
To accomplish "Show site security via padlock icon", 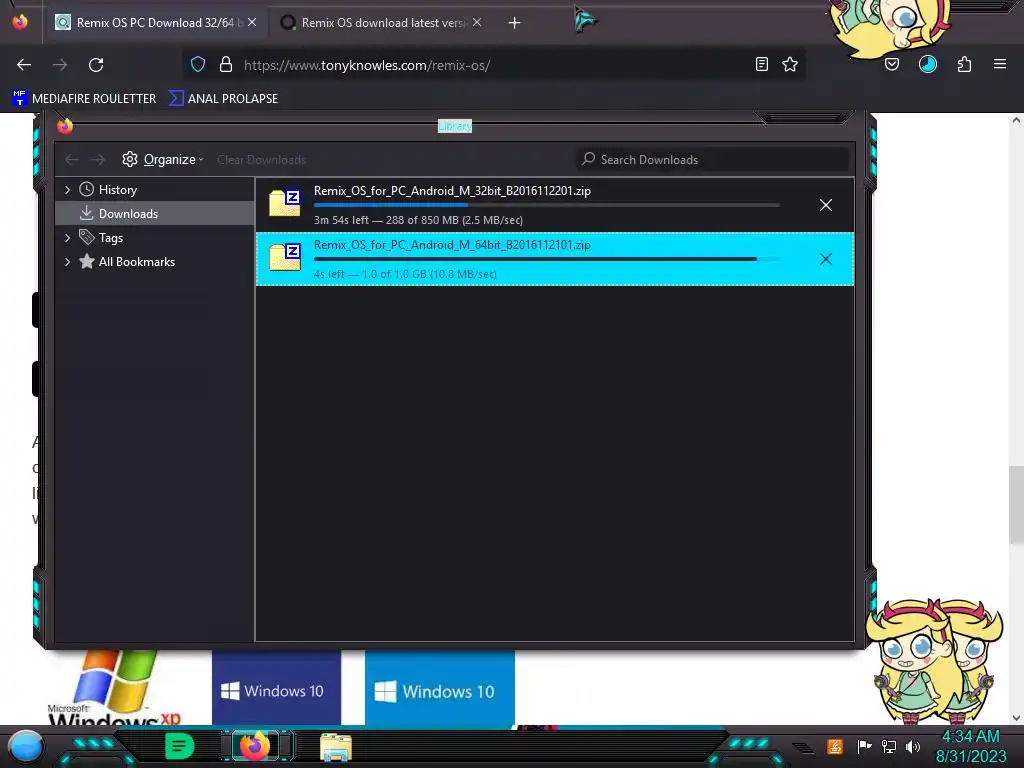I will (x=226, y=64).
